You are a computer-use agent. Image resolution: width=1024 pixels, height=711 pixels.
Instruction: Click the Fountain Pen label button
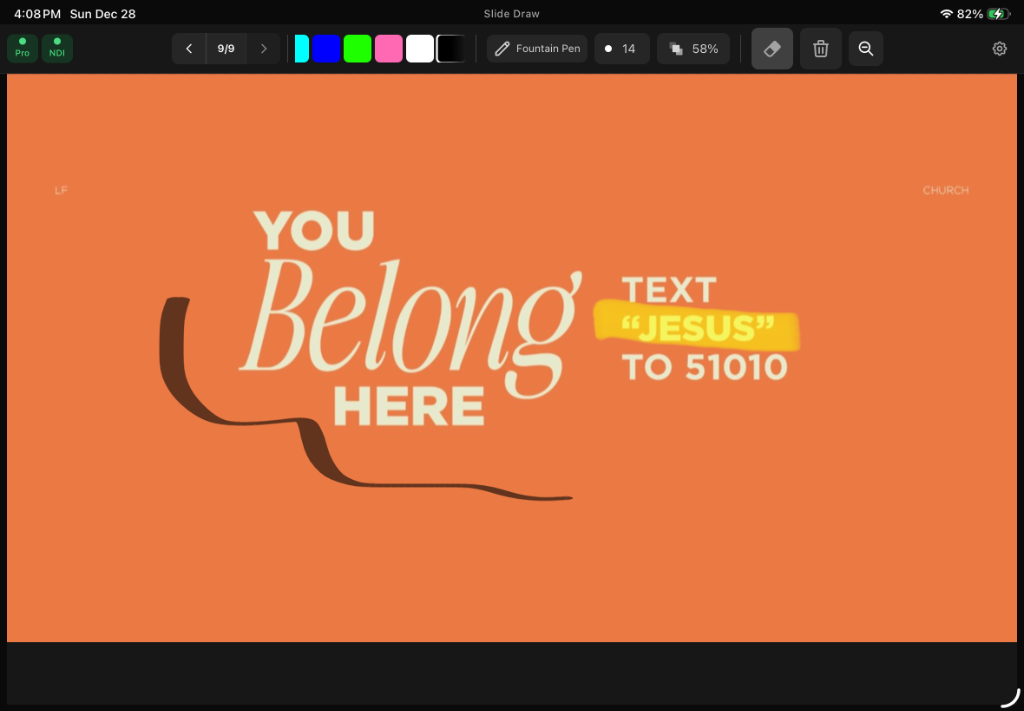536,48
